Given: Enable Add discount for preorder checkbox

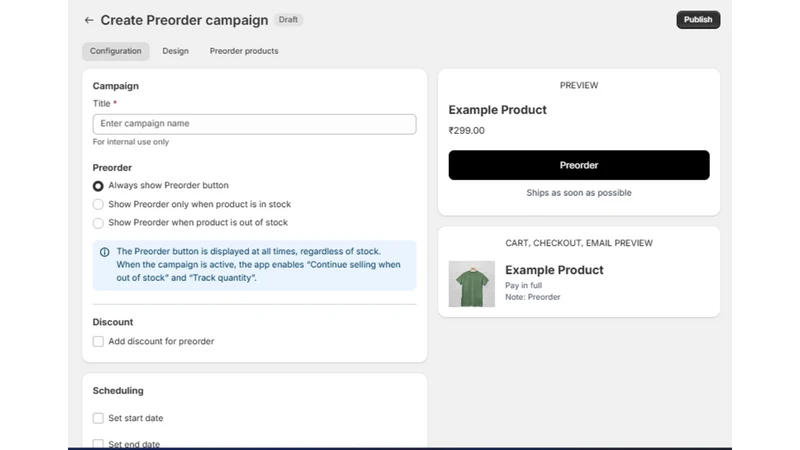Looking at the screenshot, I should (x=98, y=341).
